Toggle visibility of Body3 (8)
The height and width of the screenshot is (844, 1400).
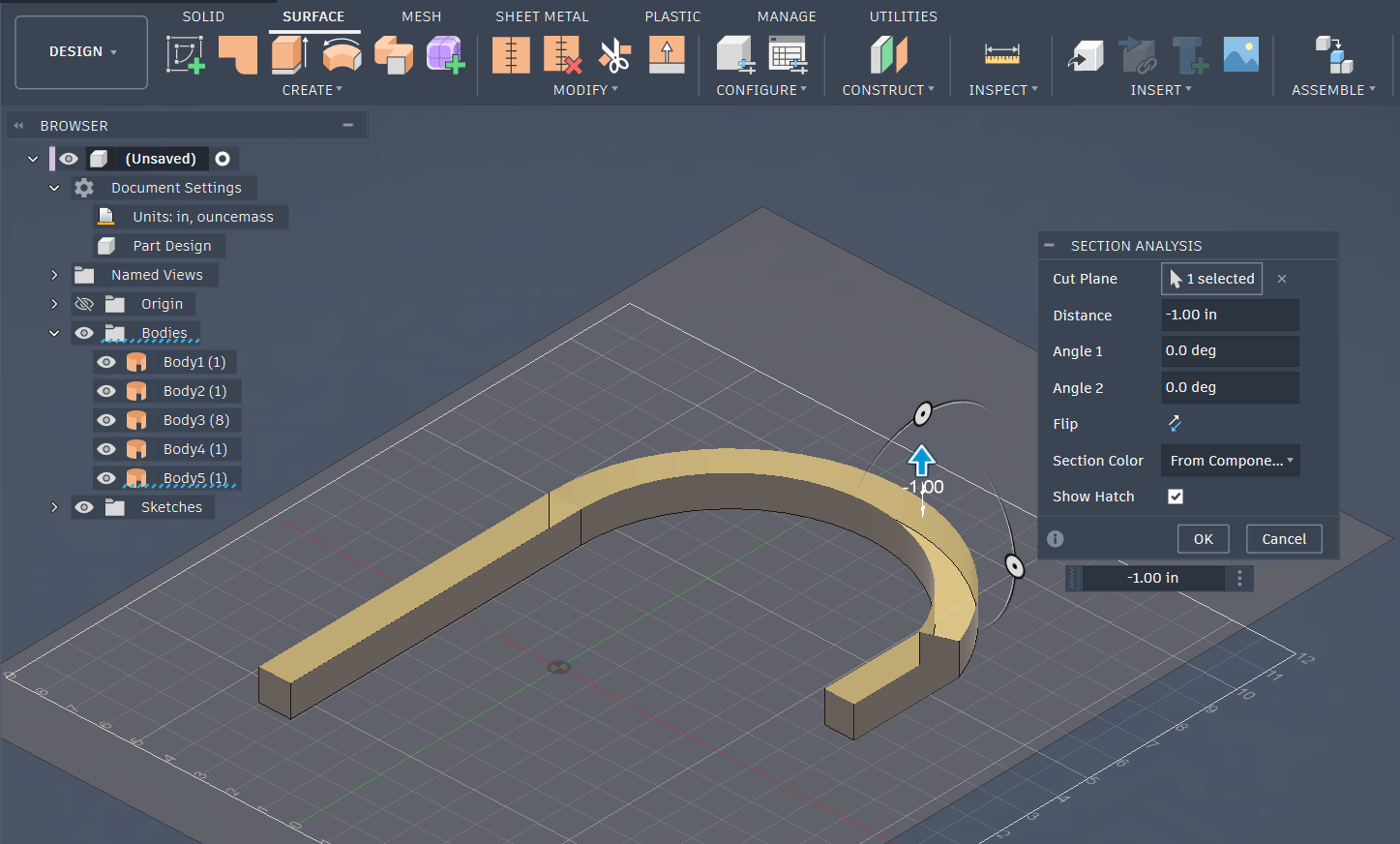coord(106,420)
